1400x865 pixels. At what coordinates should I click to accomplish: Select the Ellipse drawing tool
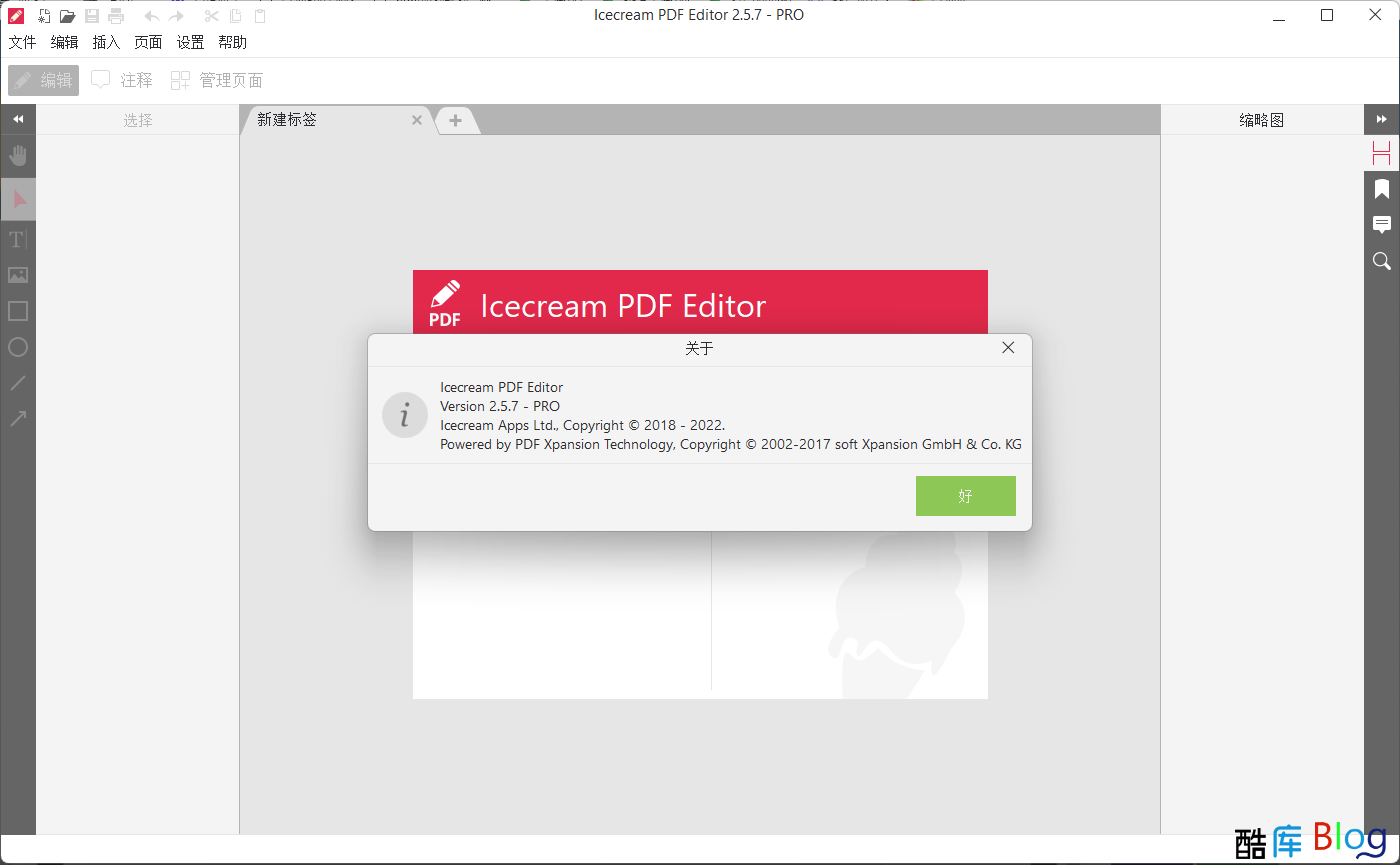[x=18, y=347]
